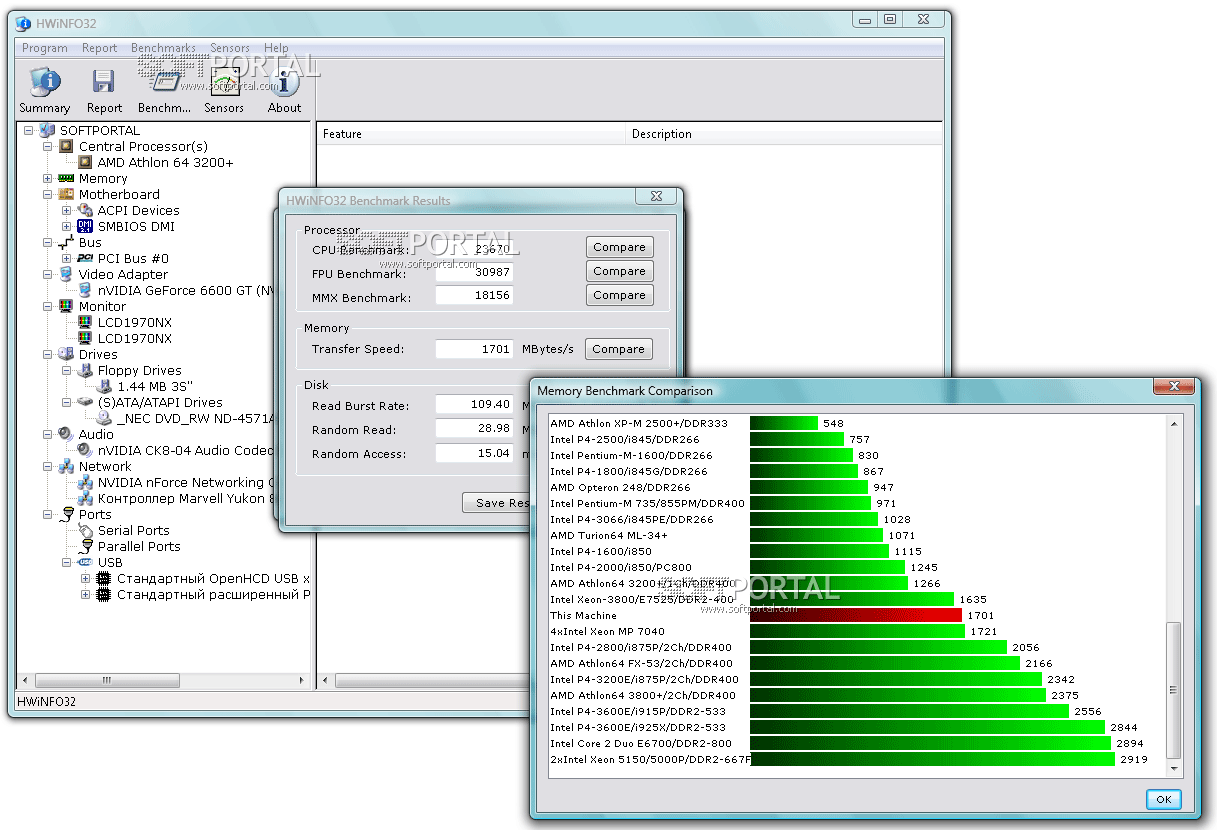Expand the ACPI Devices node
The width and height of the screenshot is (1217, 830).
tap(67, 210)
